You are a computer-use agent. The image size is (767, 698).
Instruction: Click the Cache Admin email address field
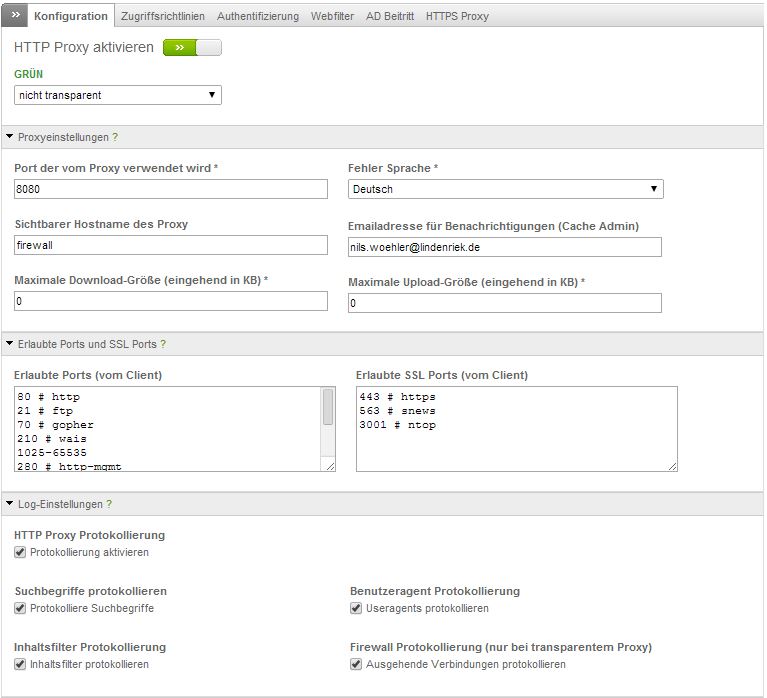[x=505, y=246]
